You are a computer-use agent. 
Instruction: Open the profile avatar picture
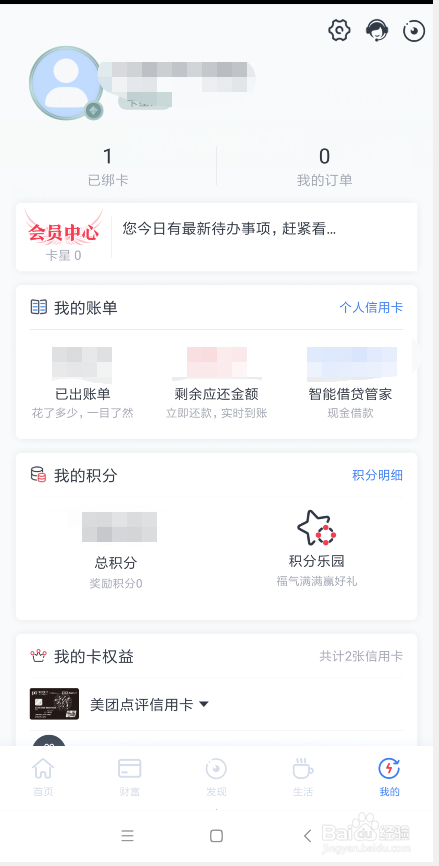[65, 83]
